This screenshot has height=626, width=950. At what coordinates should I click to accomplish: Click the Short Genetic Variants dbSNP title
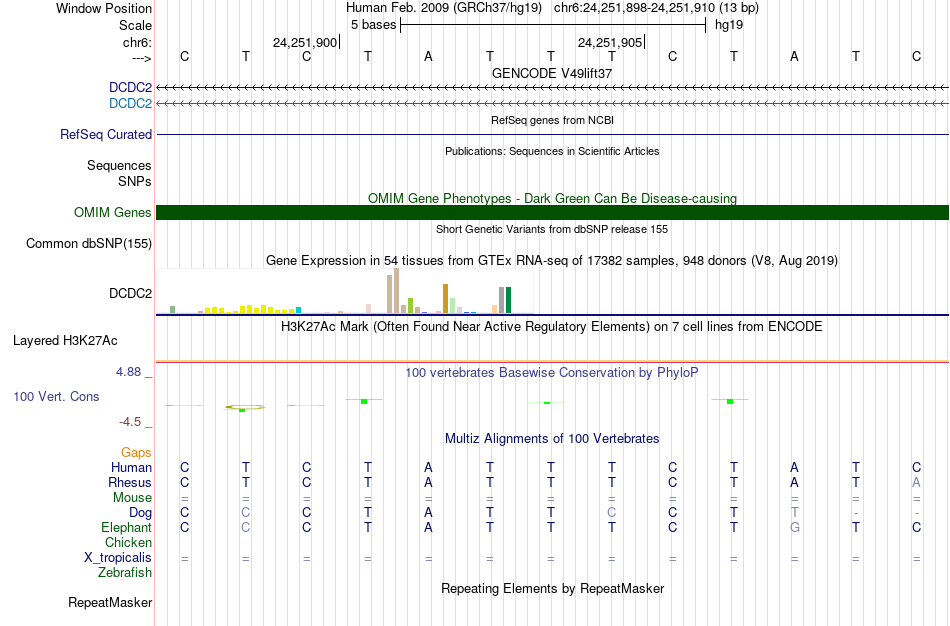coord(552,229)
